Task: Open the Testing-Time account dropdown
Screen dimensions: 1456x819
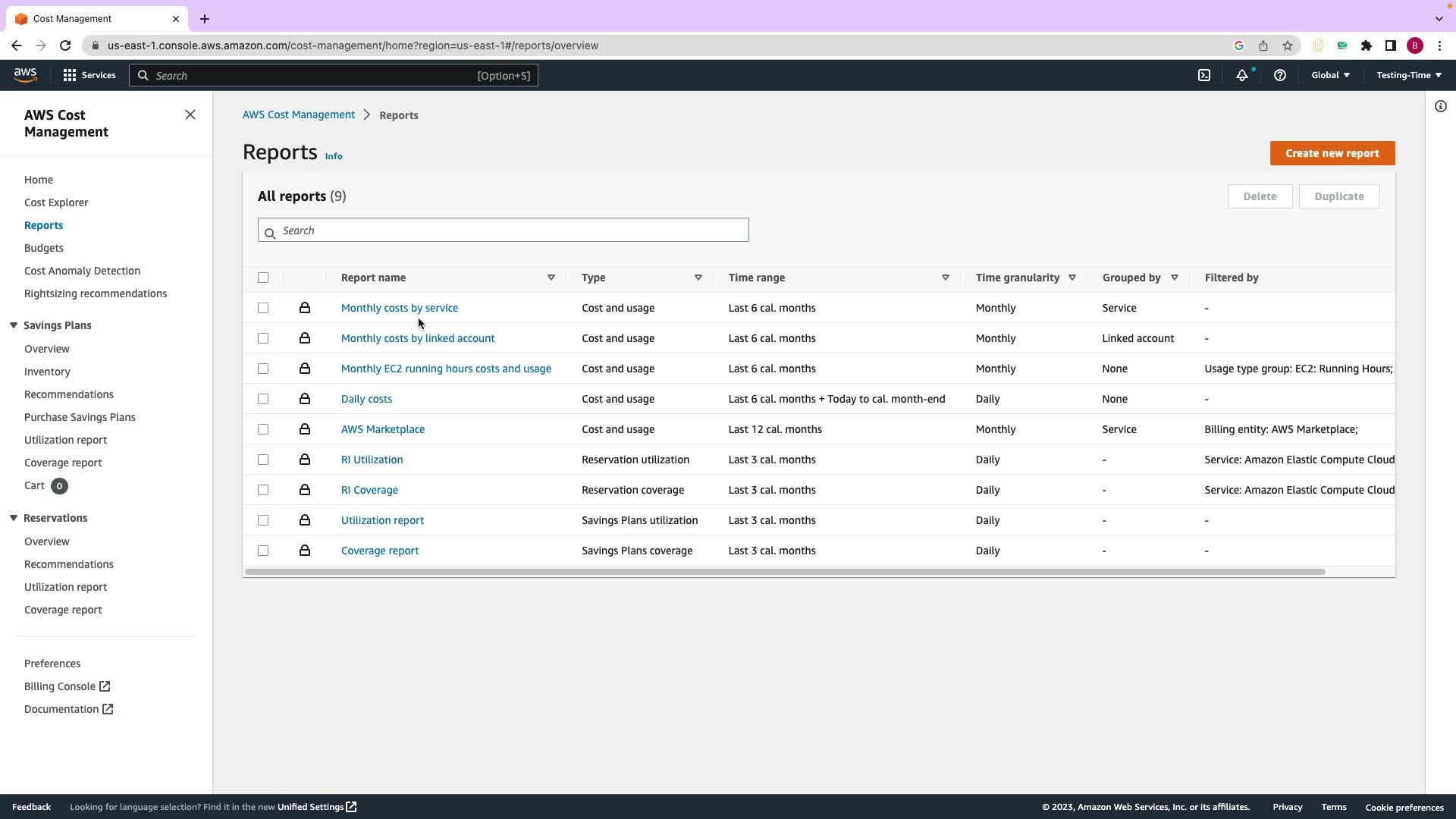Action: 1408,75
